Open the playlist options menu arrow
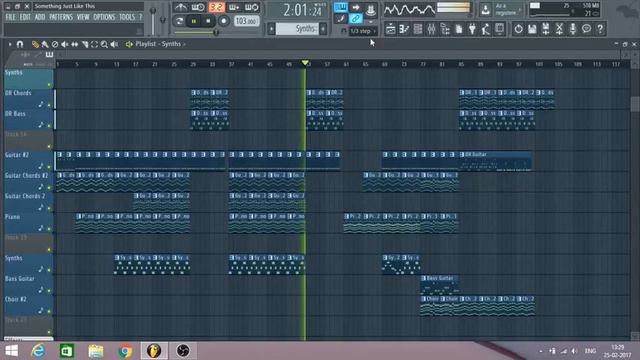The height and width of the screenshot is (360, 640). click(x=10, y=44)
